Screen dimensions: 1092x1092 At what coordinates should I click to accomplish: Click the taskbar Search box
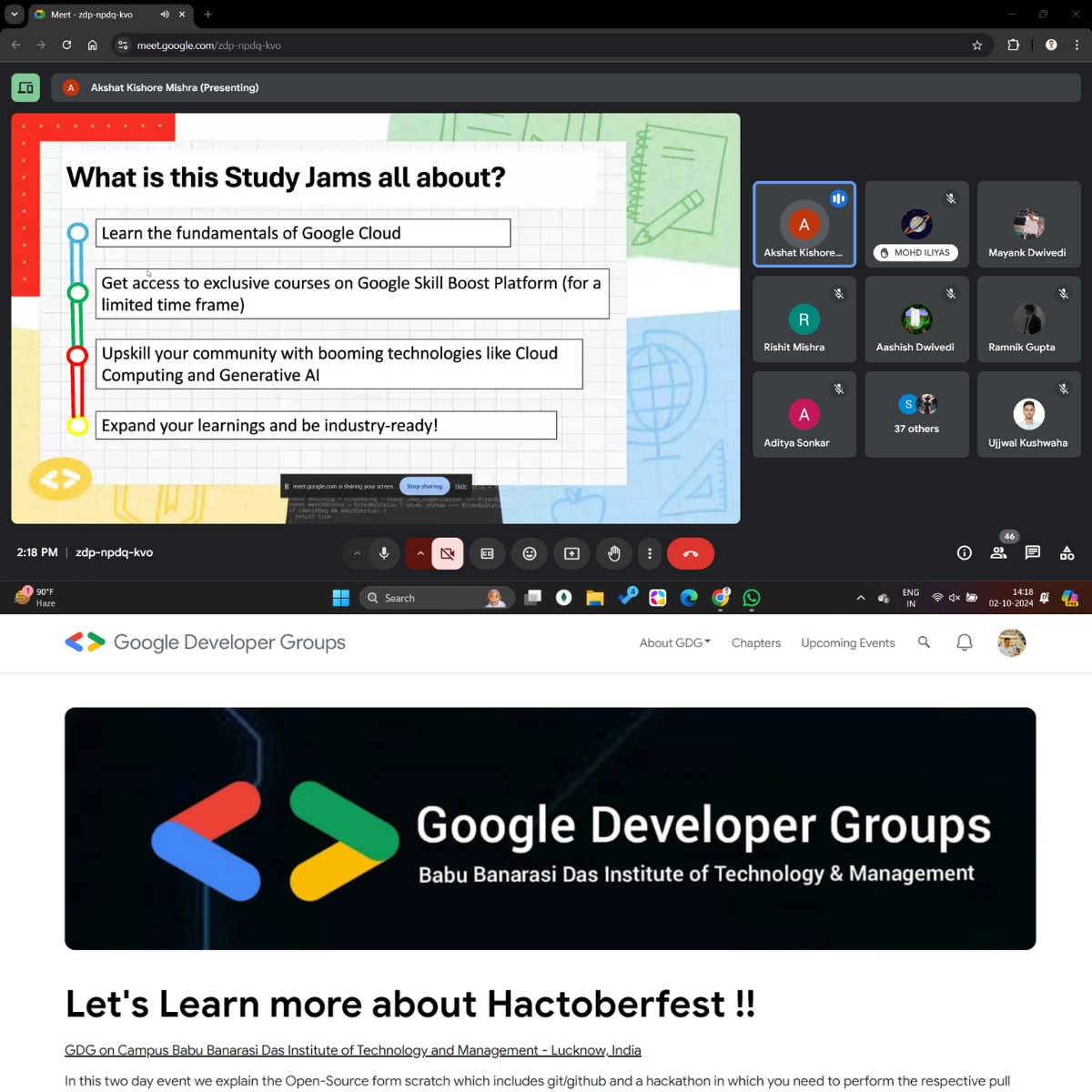click(437, 598)
